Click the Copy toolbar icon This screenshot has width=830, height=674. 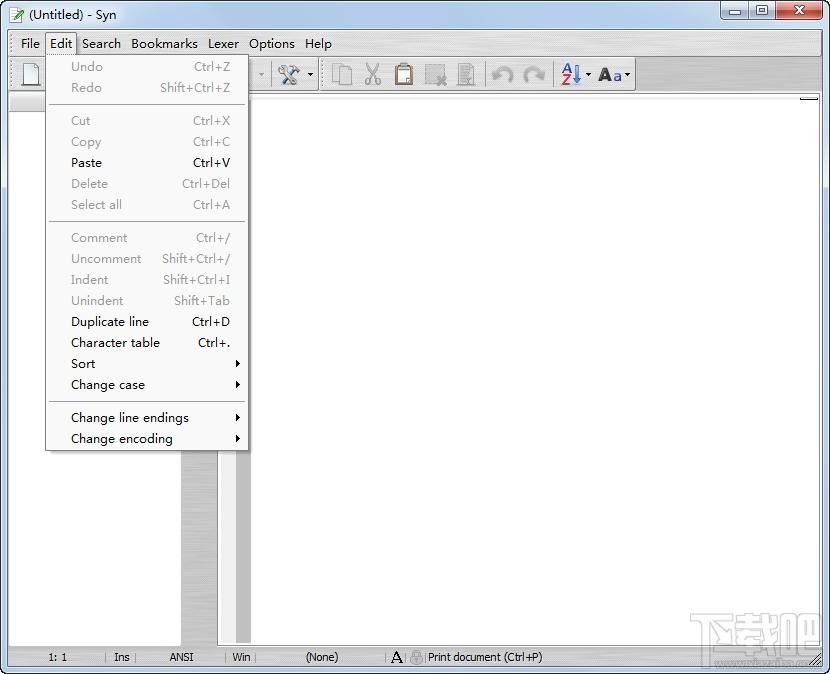342,75
